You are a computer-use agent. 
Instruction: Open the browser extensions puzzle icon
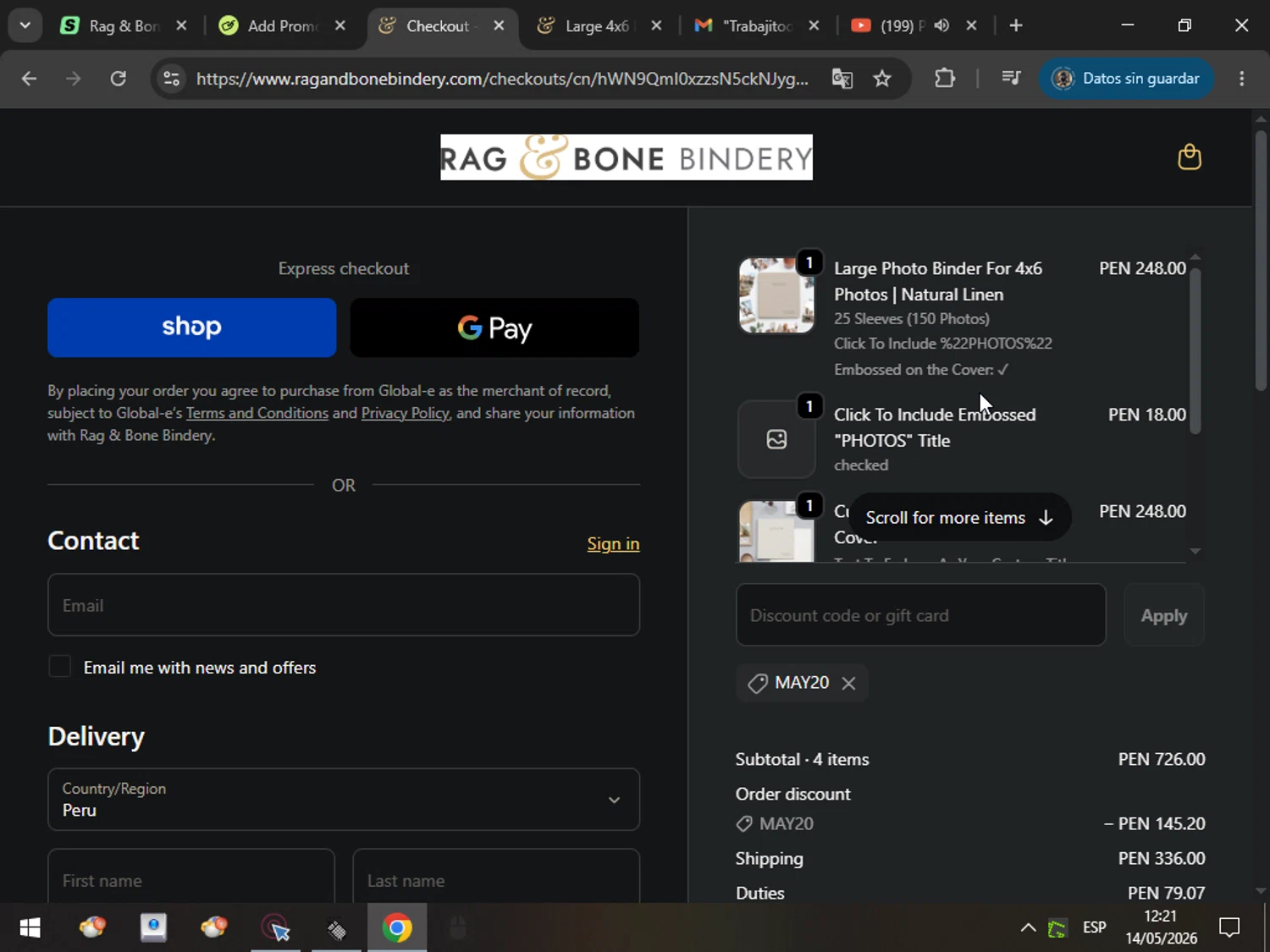(x=945, y=79)
